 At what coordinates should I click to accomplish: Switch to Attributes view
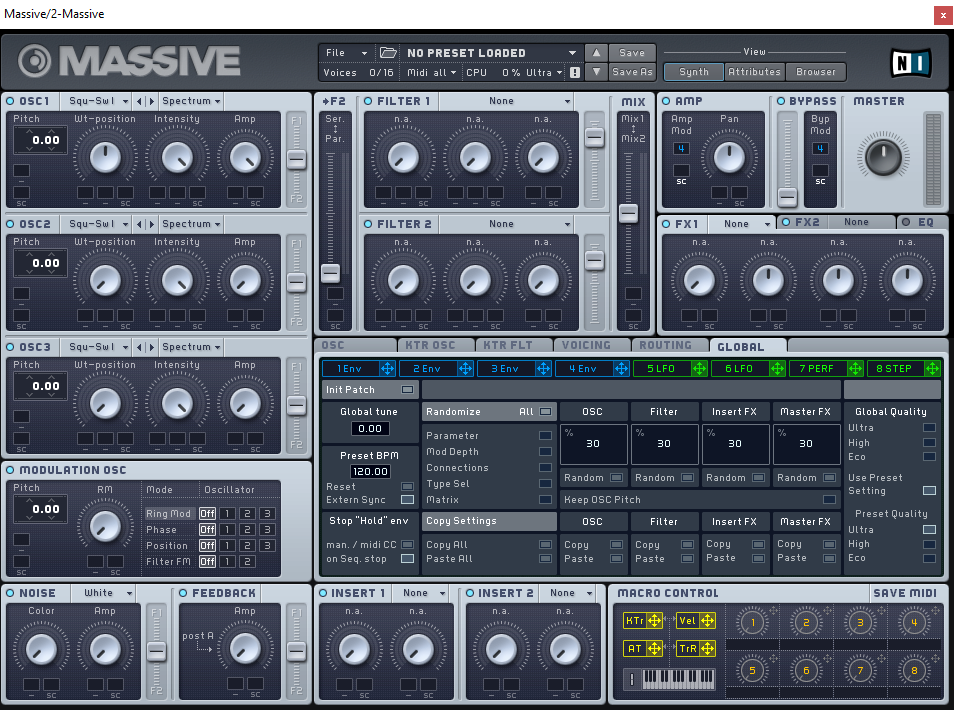(x=754, y=72)
